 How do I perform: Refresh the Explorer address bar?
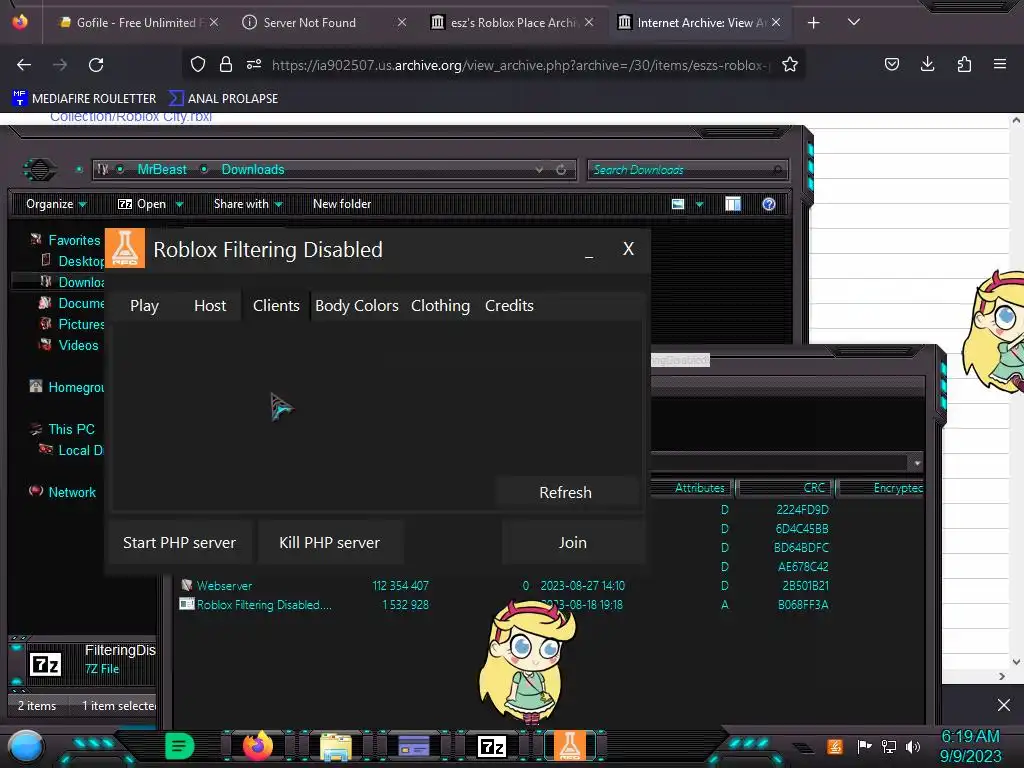pyautogui.click(x=561, y=170)
